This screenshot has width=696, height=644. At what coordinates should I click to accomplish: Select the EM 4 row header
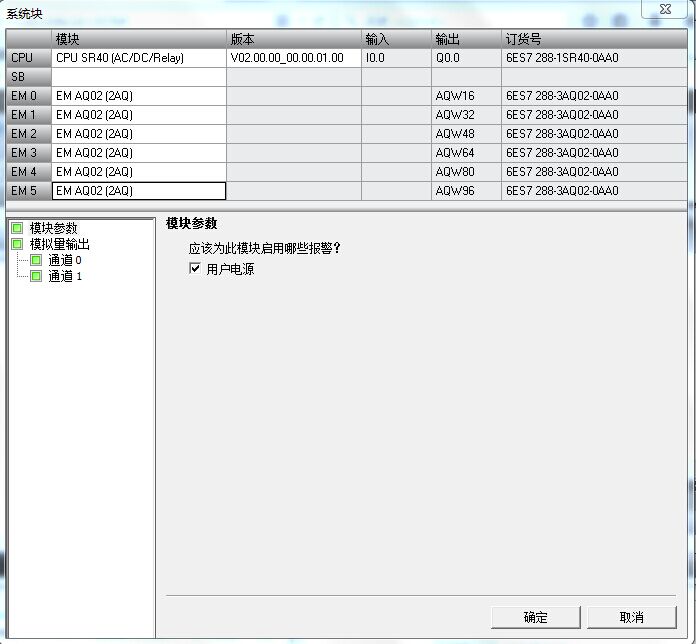(x=29, y=172)
